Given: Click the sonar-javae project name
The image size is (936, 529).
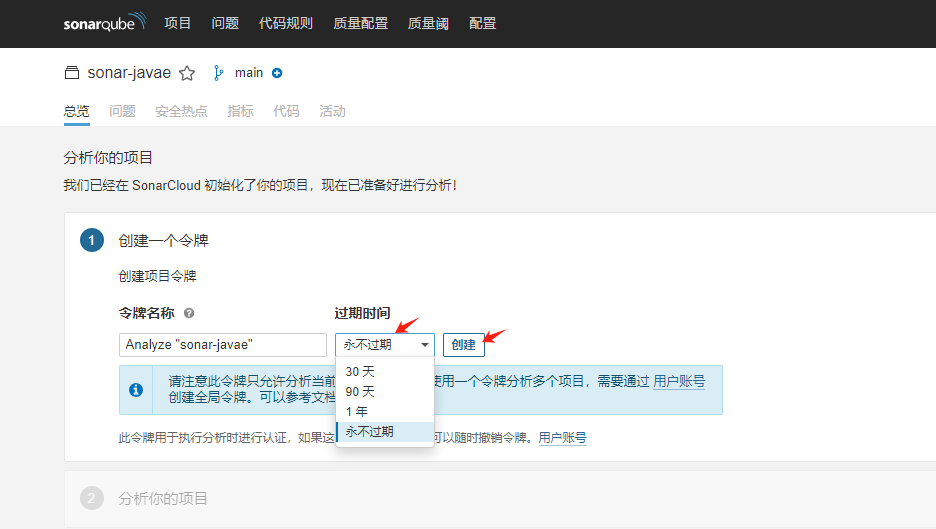Looking at the screenshot, I should 129,73.
